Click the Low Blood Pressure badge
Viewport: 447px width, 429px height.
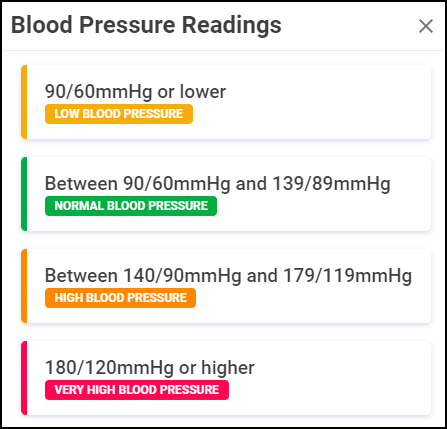[119, 114]
